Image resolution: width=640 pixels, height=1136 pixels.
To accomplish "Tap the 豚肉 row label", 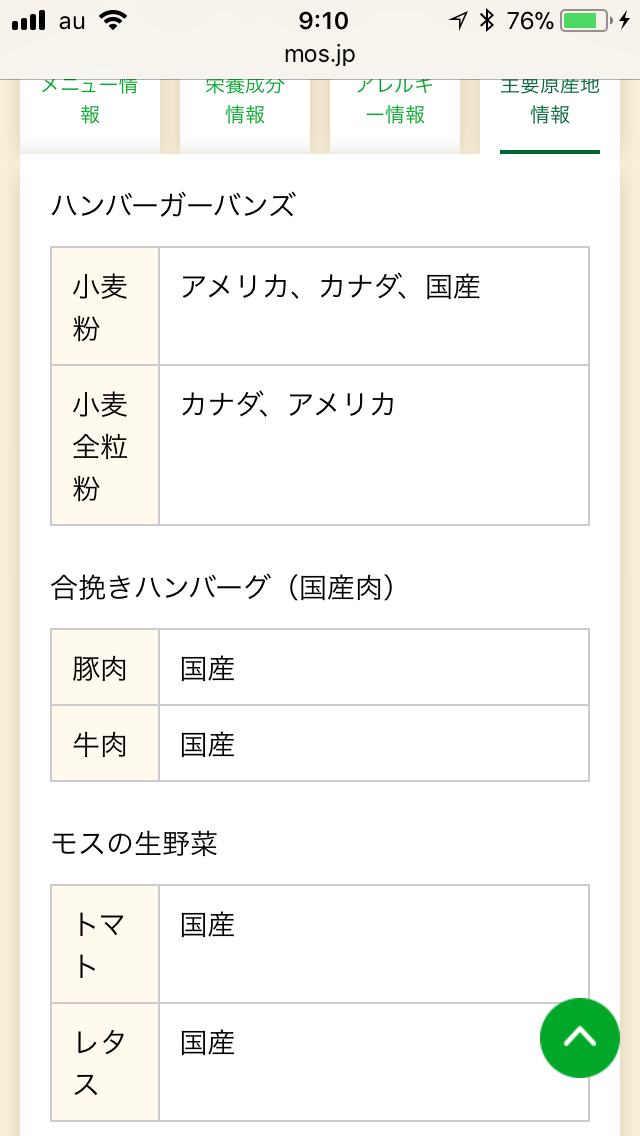I will (x=105, y=667).
